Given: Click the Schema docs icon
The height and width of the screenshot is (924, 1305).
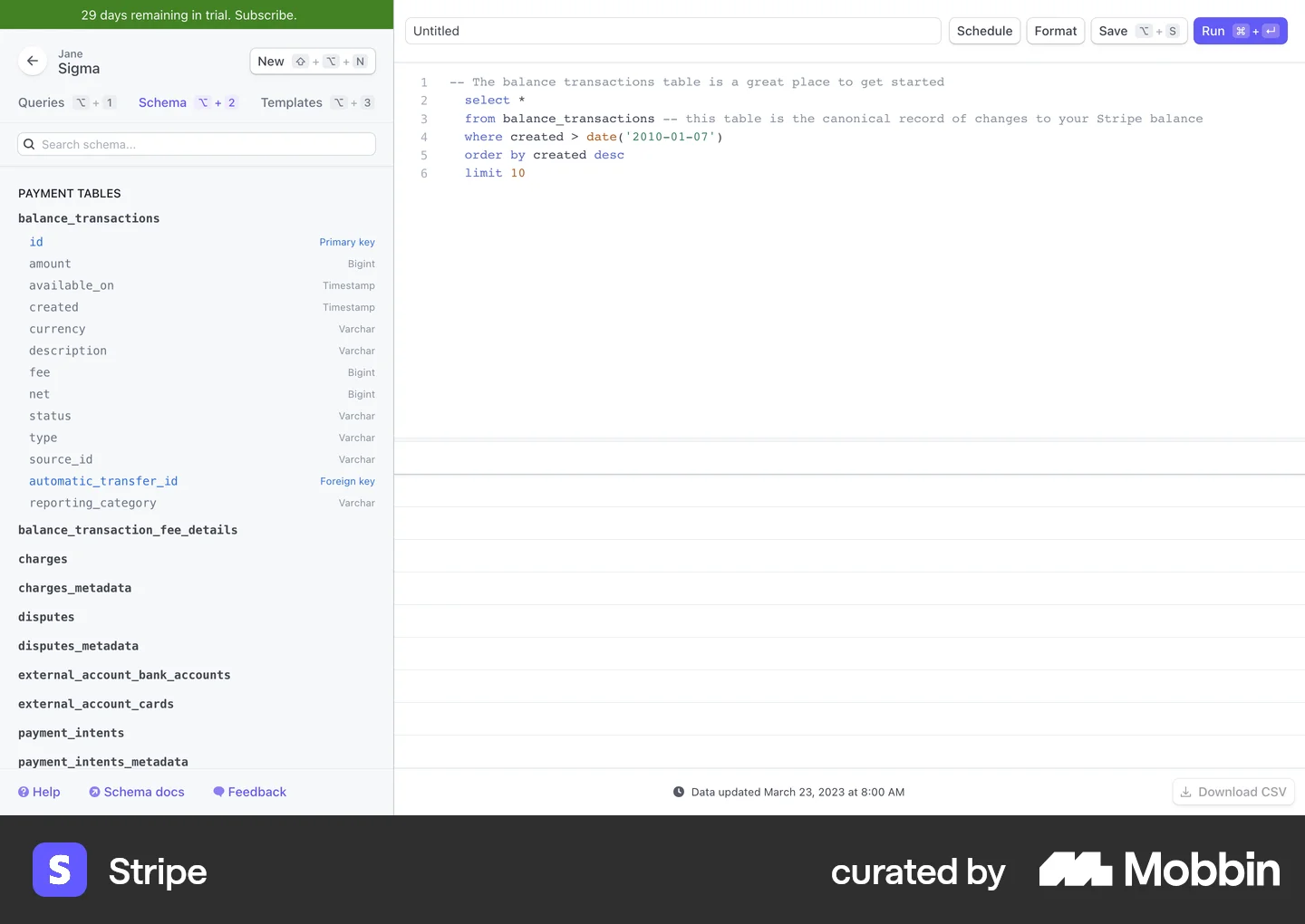Looking at the screenshot, I should 94,792.
